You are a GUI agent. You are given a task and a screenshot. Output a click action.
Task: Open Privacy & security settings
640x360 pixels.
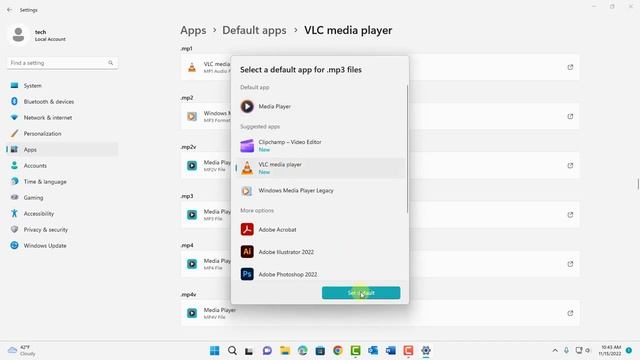click(x=62, y=229)
